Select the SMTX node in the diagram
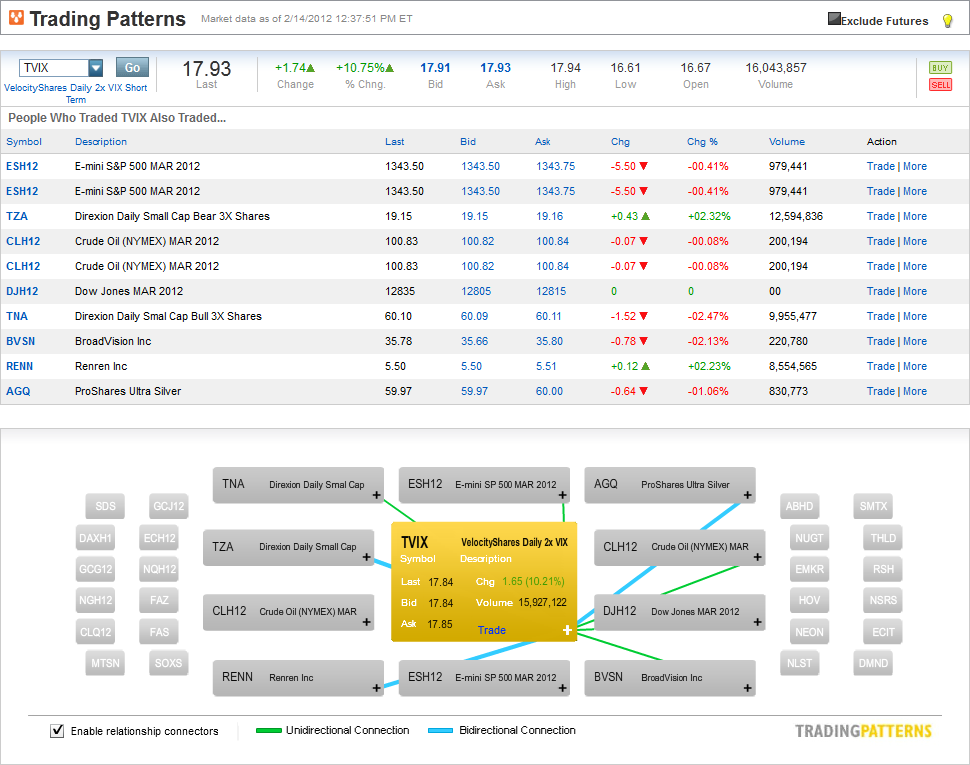Viewport: 970px width, 765px height. tap(873, 506)
